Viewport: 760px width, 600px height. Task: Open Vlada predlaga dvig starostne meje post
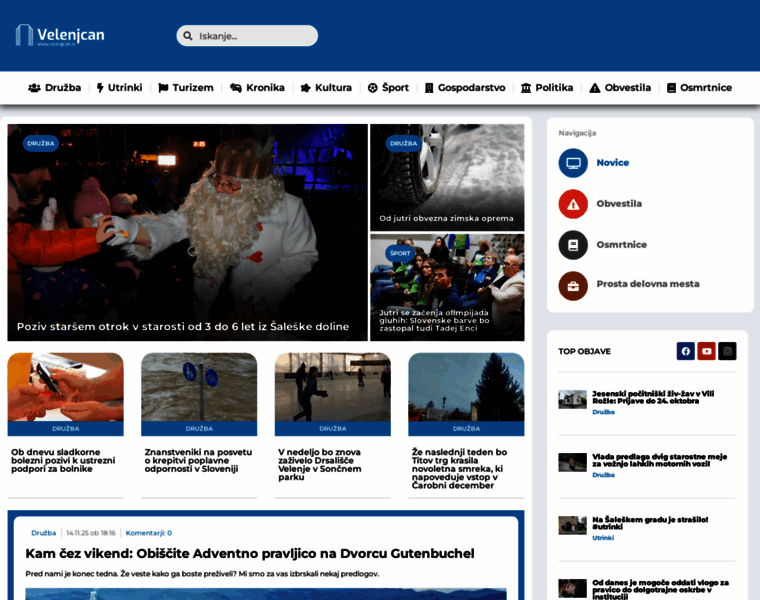(659, 460)
